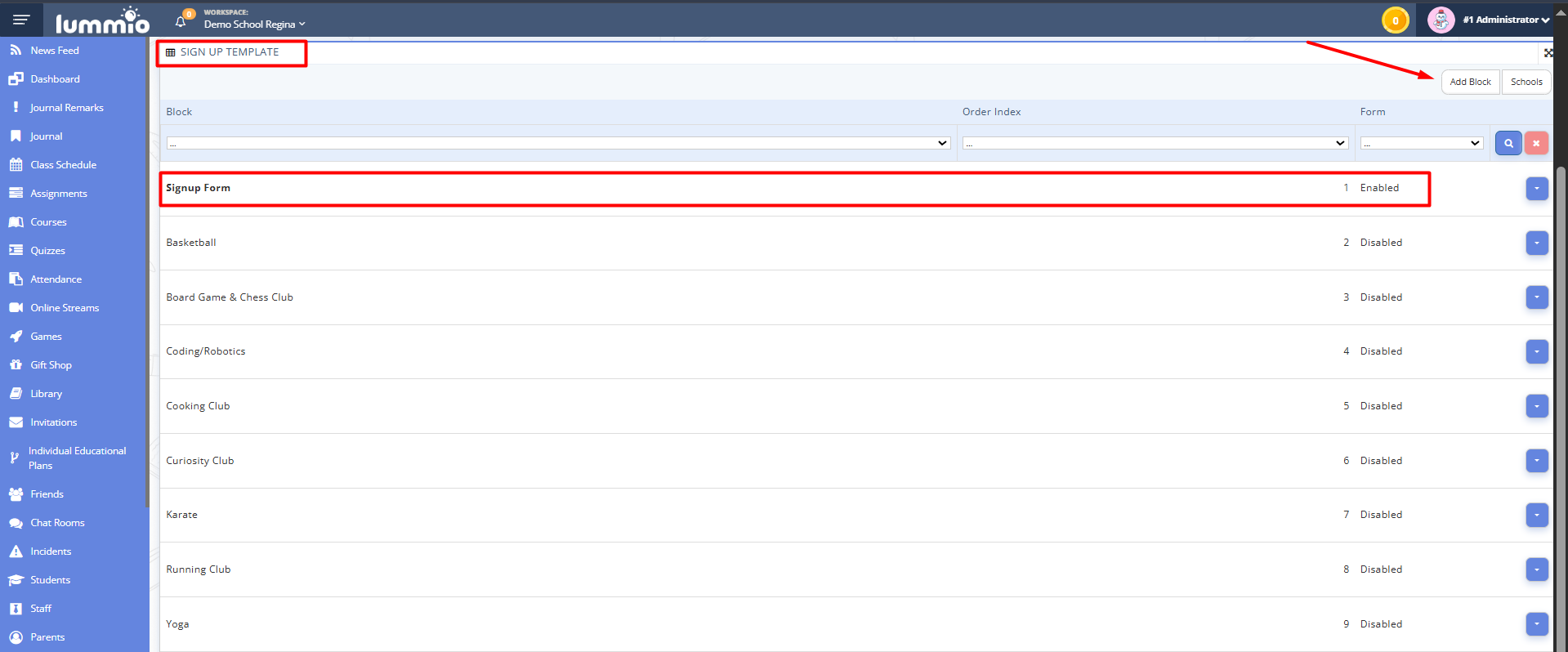The width and height of the screenshot is (1568, 652).
Task: Open the Demo School Regina workspace selector
Action: pos(254,25)
